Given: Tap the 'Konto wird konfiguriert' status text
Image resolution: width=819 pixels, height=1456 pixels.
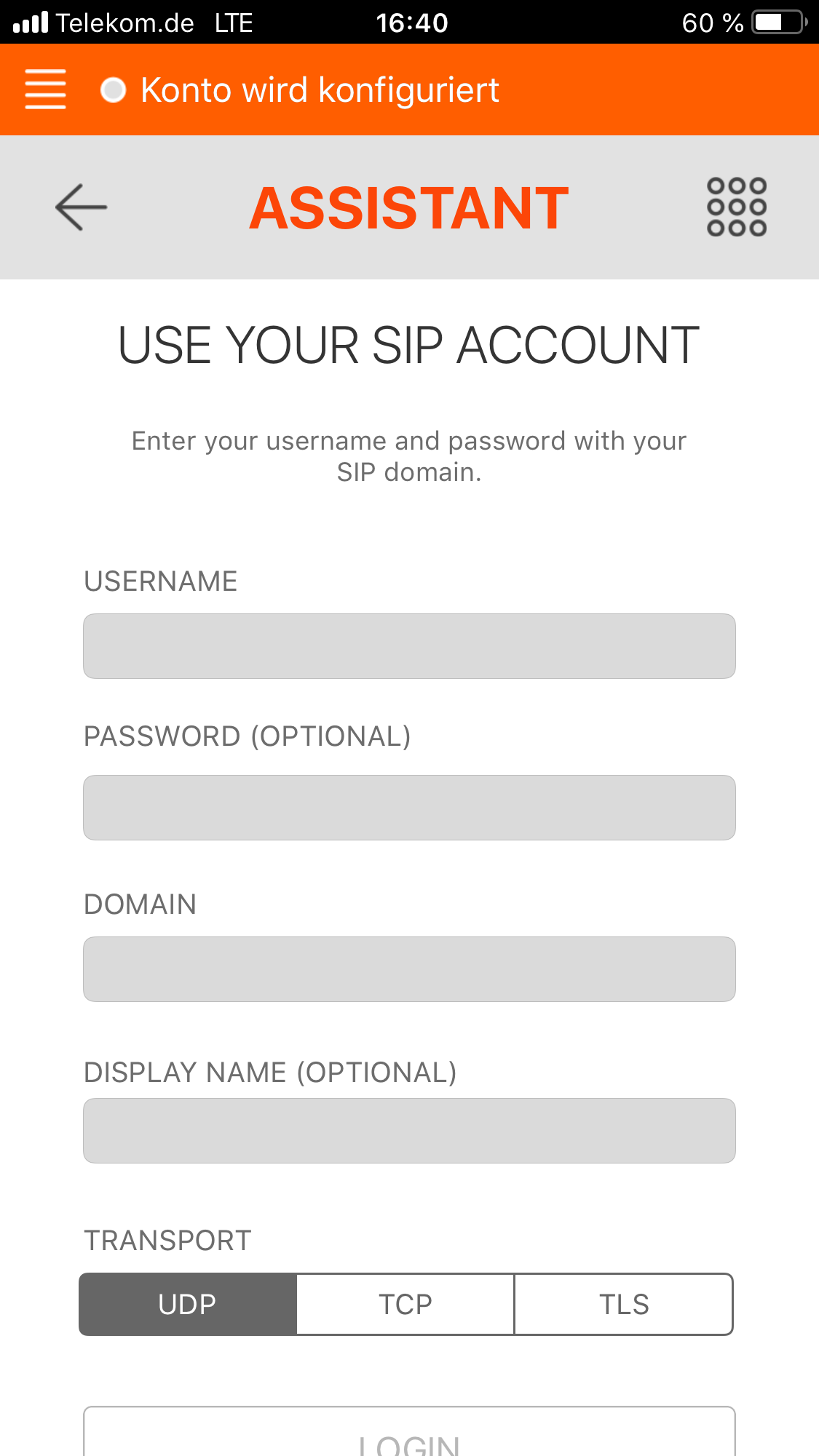Looking at the screenshot, I should (x=320, y=90).
